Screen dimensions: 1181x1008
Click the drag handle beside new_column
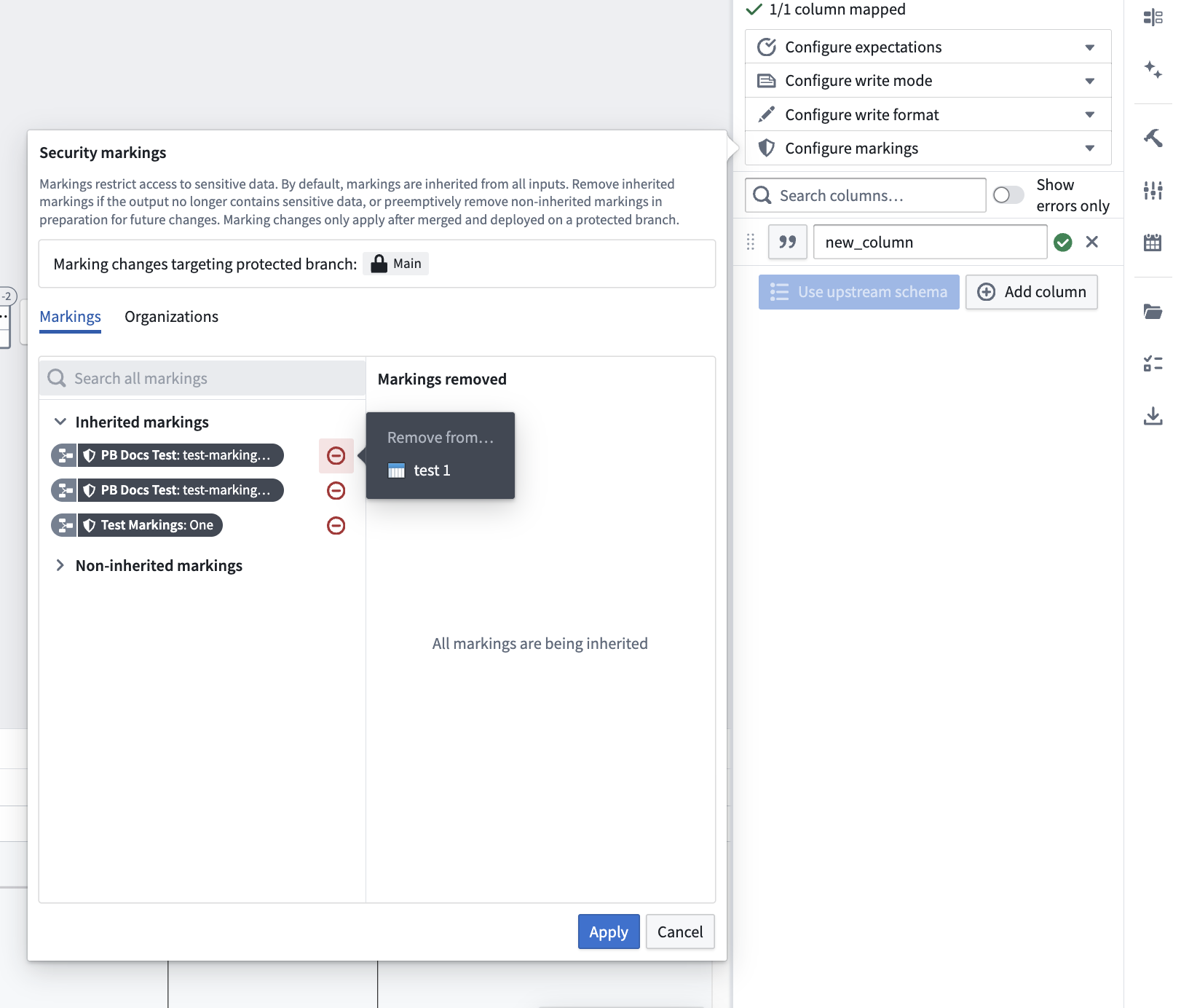751,242
